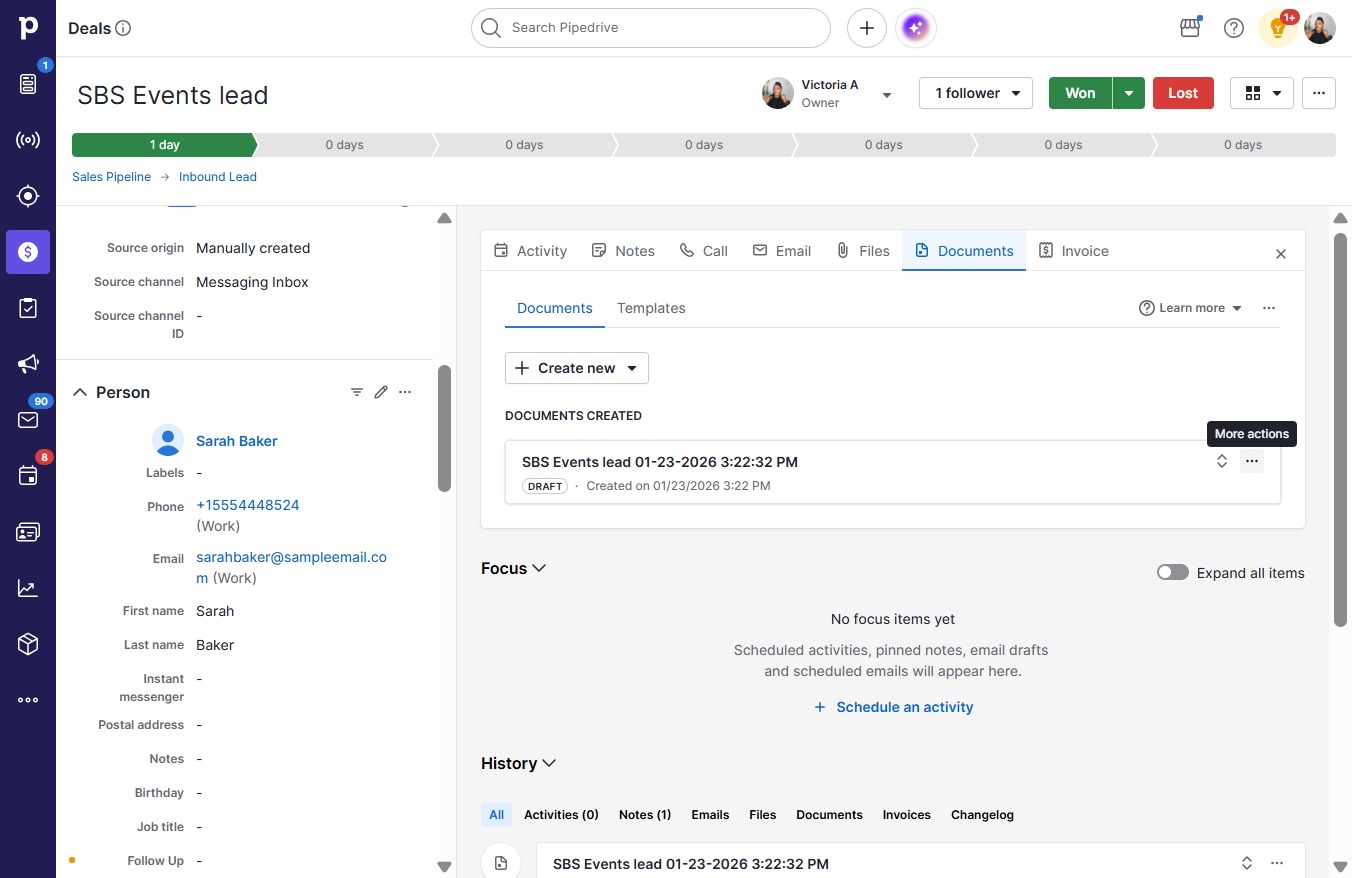The height and width of the screenshot is (878, 1352).
Task: Click the left details panel scrollbar
Action: tap(445, 428)
